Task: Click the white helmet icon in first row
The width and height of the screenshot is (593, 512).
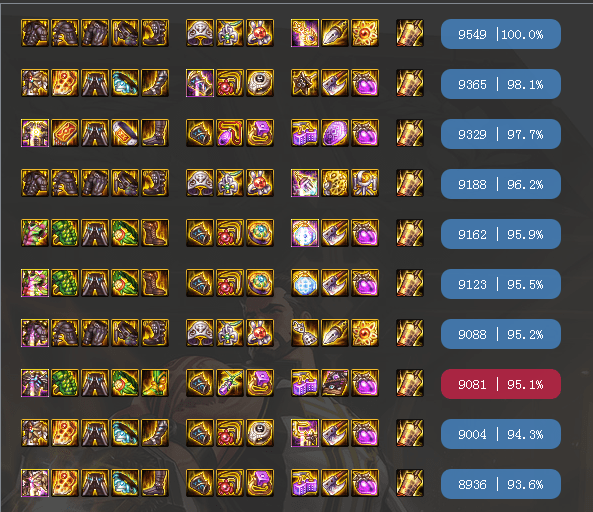Action: 200,33
